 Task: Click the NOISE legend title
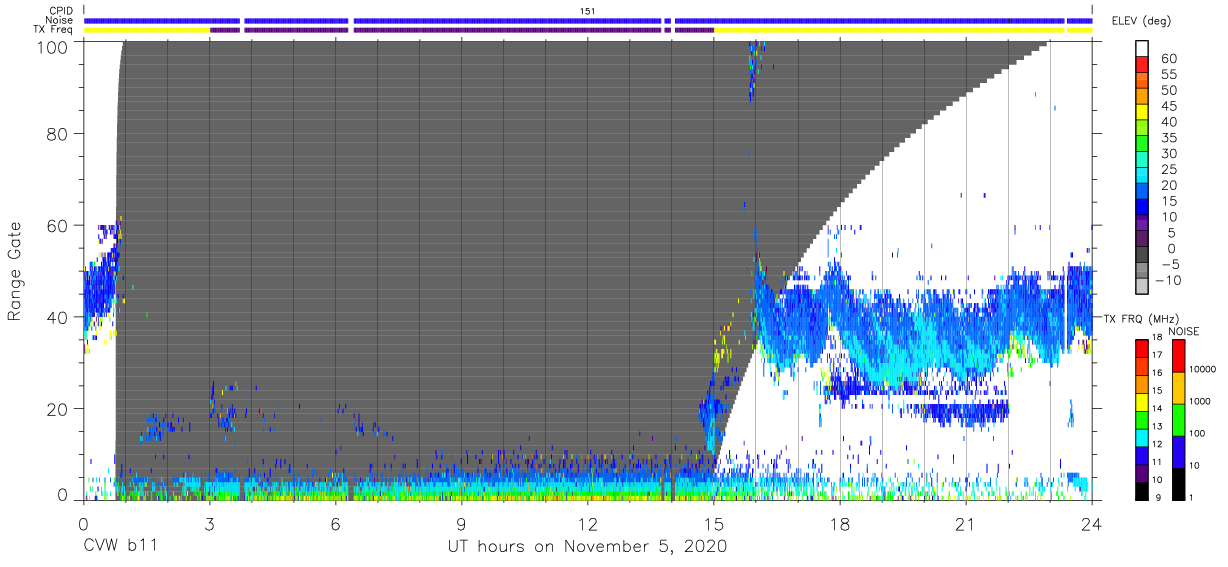coord(1184,331)
